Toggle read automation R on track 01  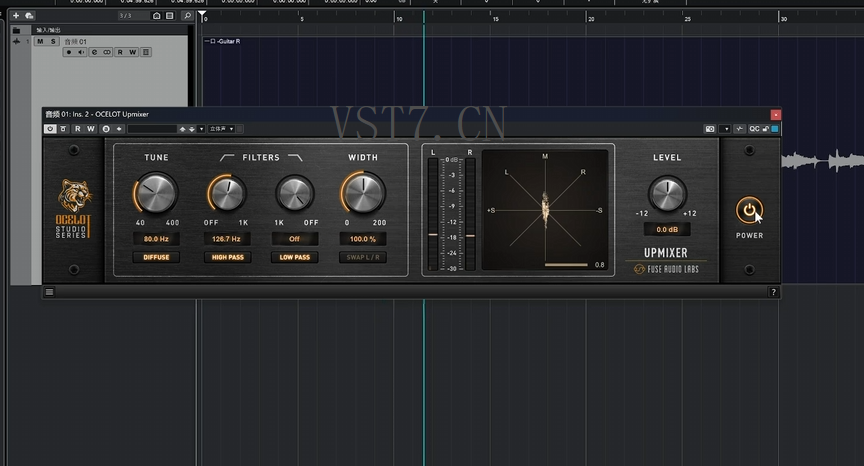coord(120,52)
